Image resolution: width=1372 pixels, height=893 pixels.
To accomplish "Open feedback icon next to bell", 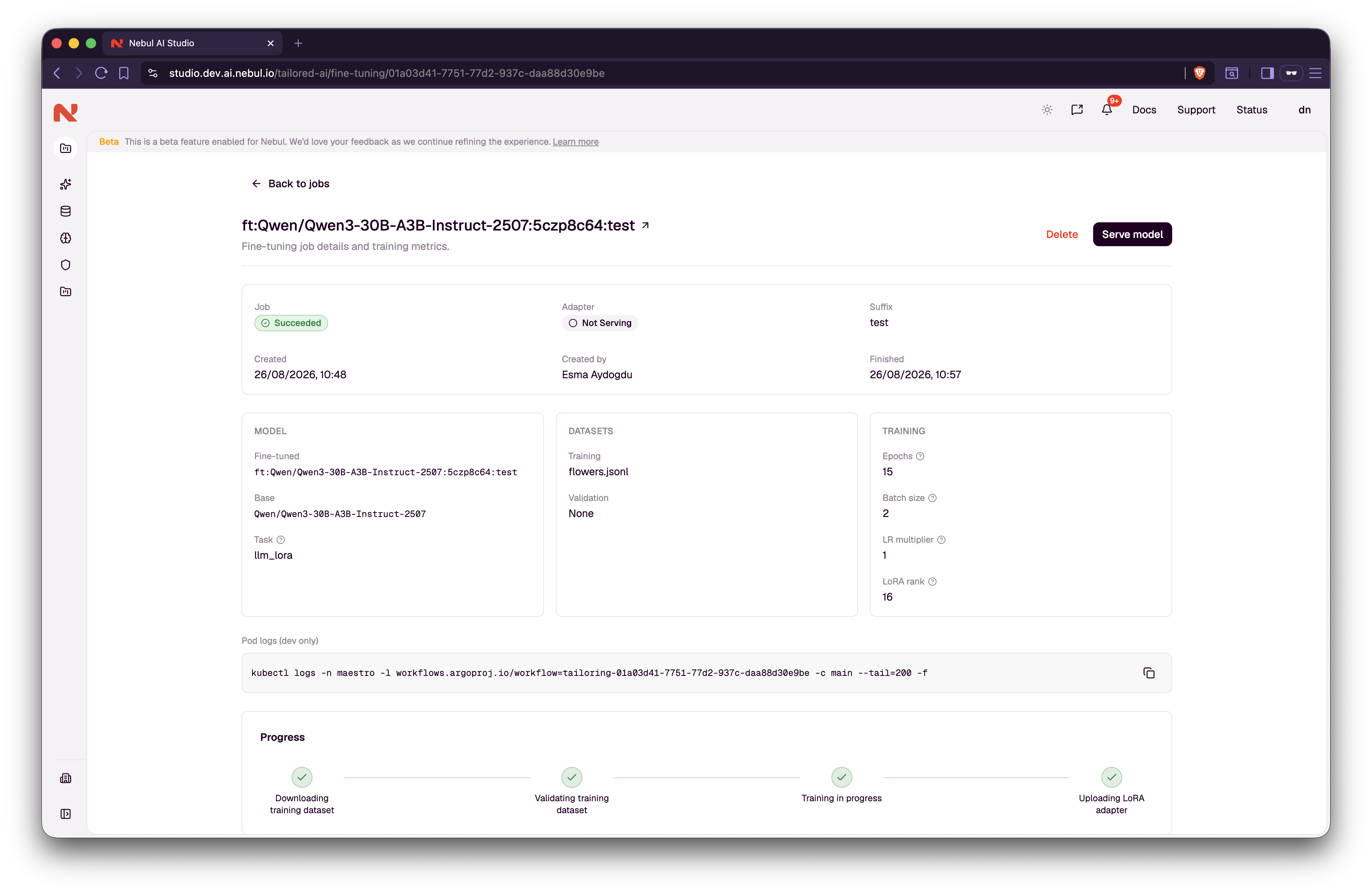I will (x=1076, y=110).
